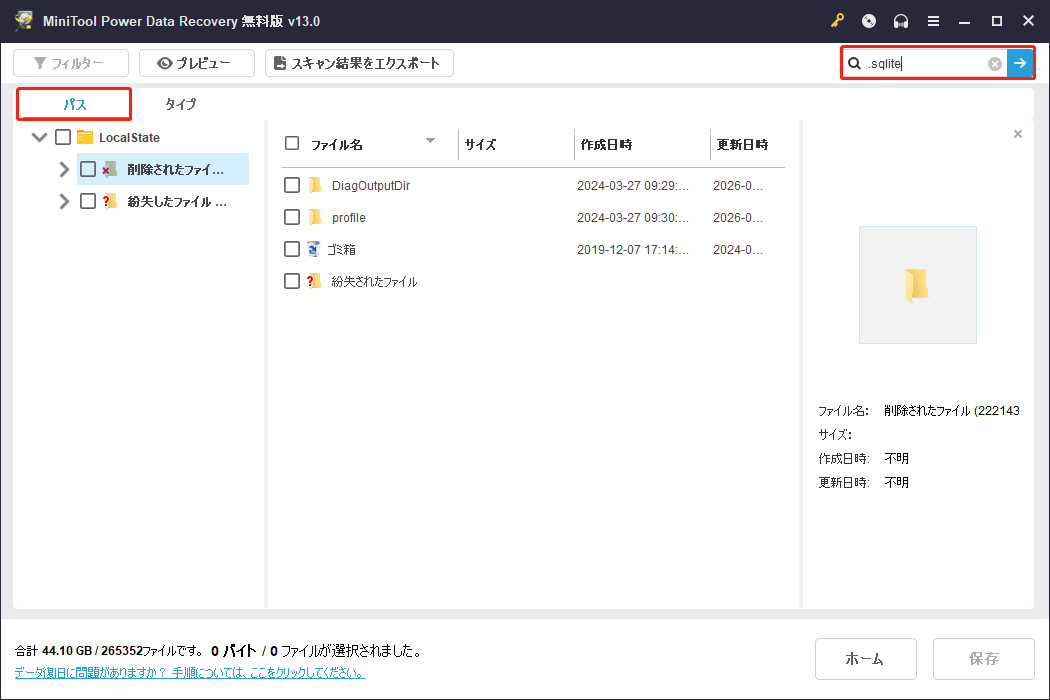
Task: Click the profile folder icon
Action: (x=315, y=217)
